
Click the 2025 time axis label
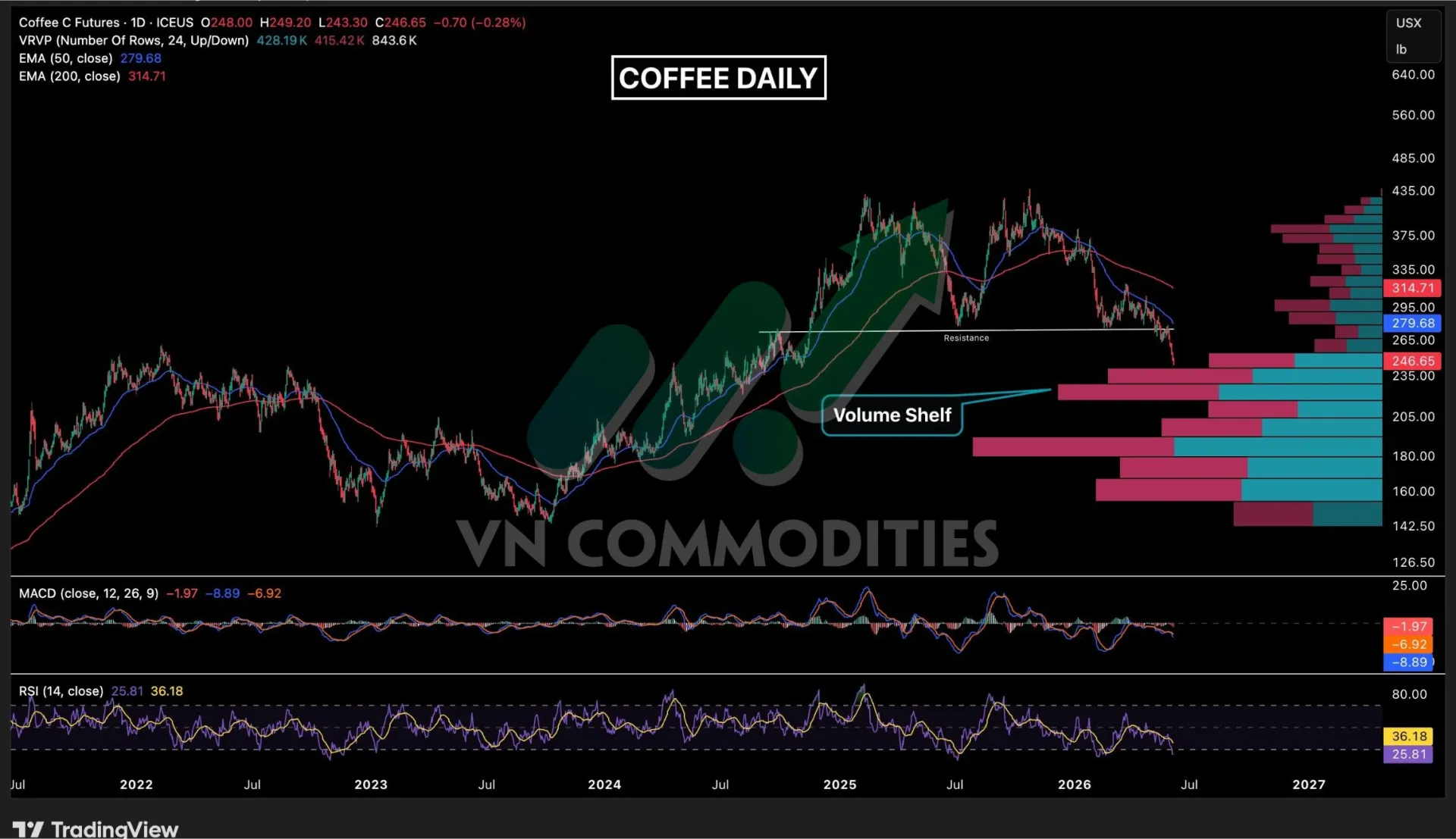point(839,785)
